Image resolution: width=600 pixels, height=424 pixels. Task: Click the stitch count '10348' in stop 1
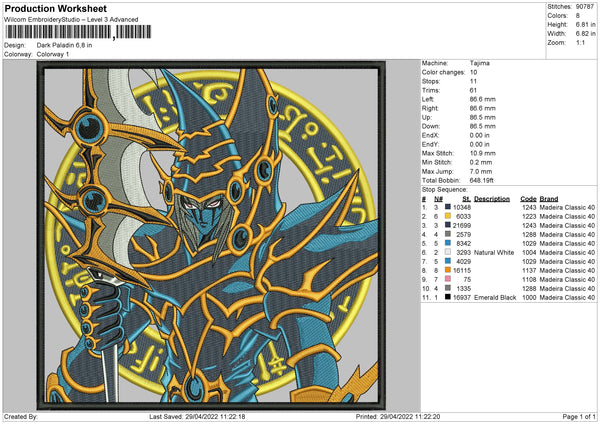point(462,207)
